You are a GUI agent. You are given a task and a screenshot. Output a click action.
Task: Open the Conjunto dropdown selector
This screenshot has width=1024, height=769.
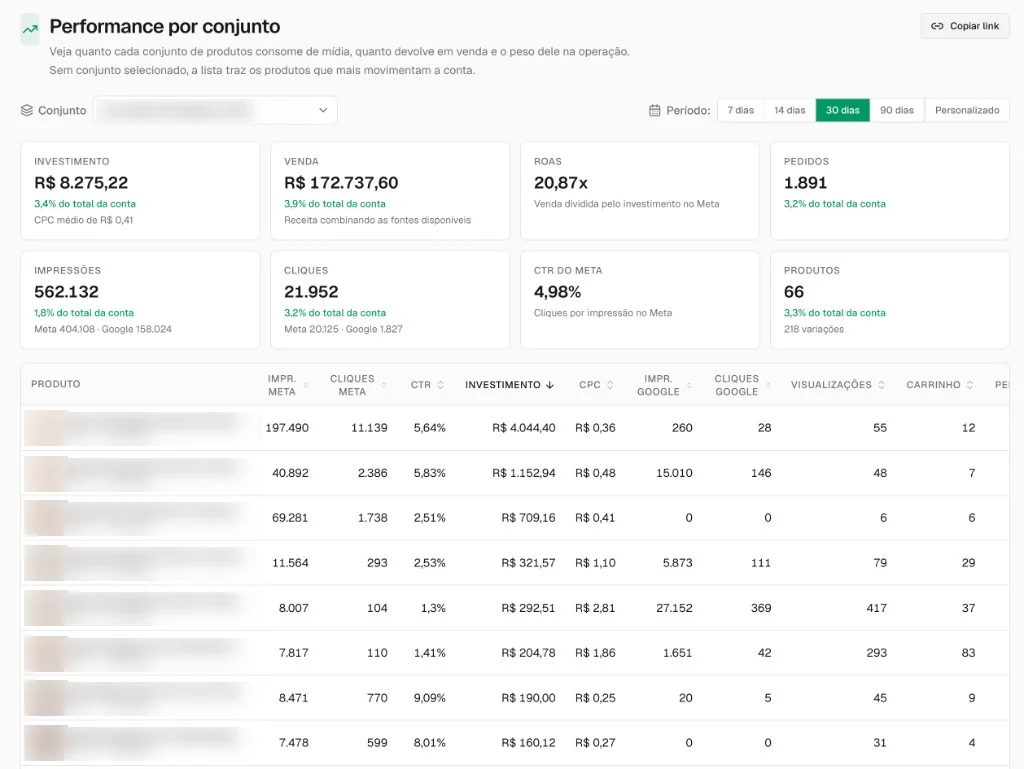(216, 110)
